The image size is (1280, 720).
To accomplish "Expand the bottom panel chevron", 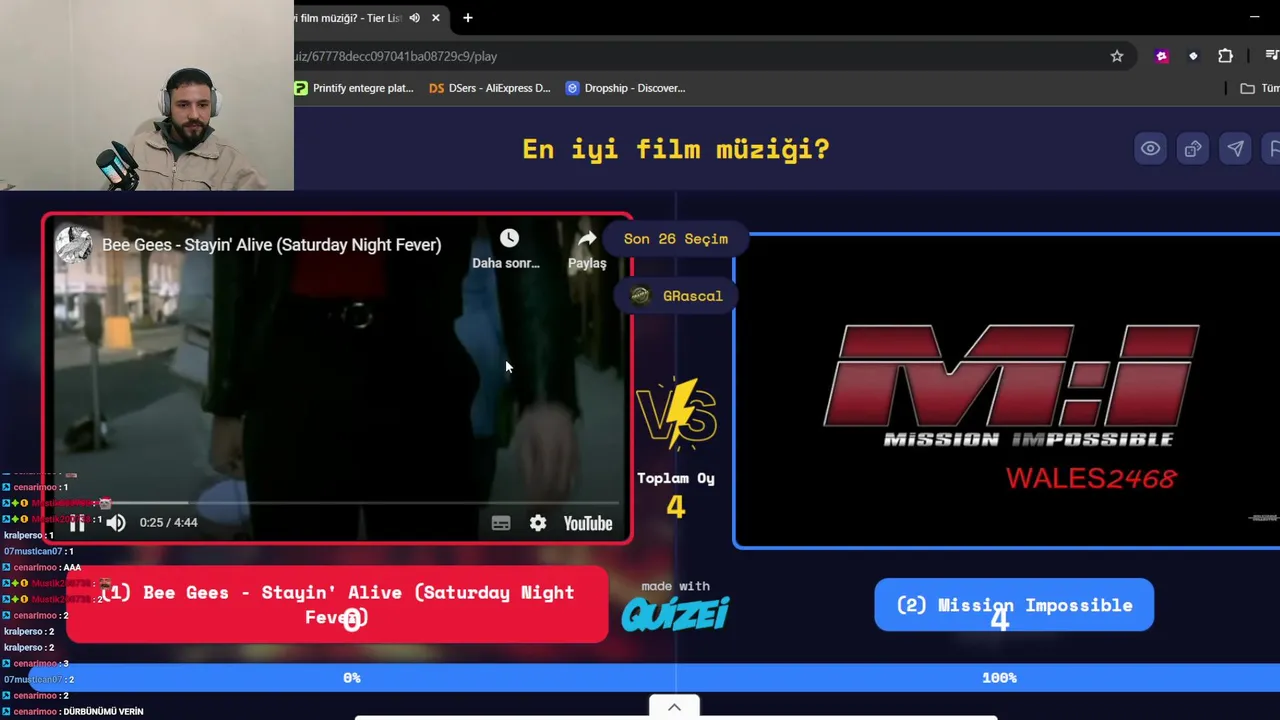I will tap(674, 707).
